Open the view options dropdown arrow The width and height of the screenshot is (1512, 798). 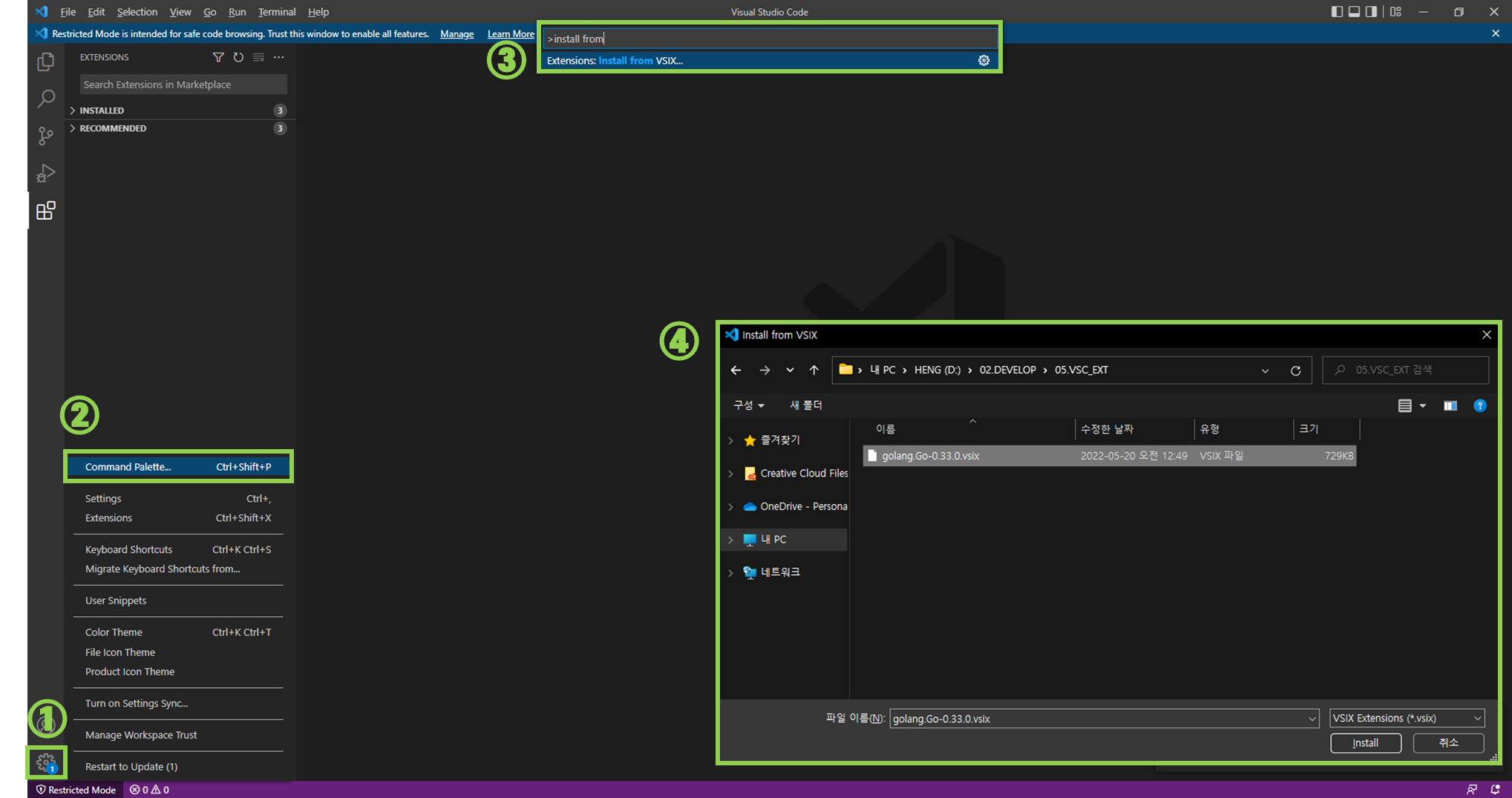1423,405
